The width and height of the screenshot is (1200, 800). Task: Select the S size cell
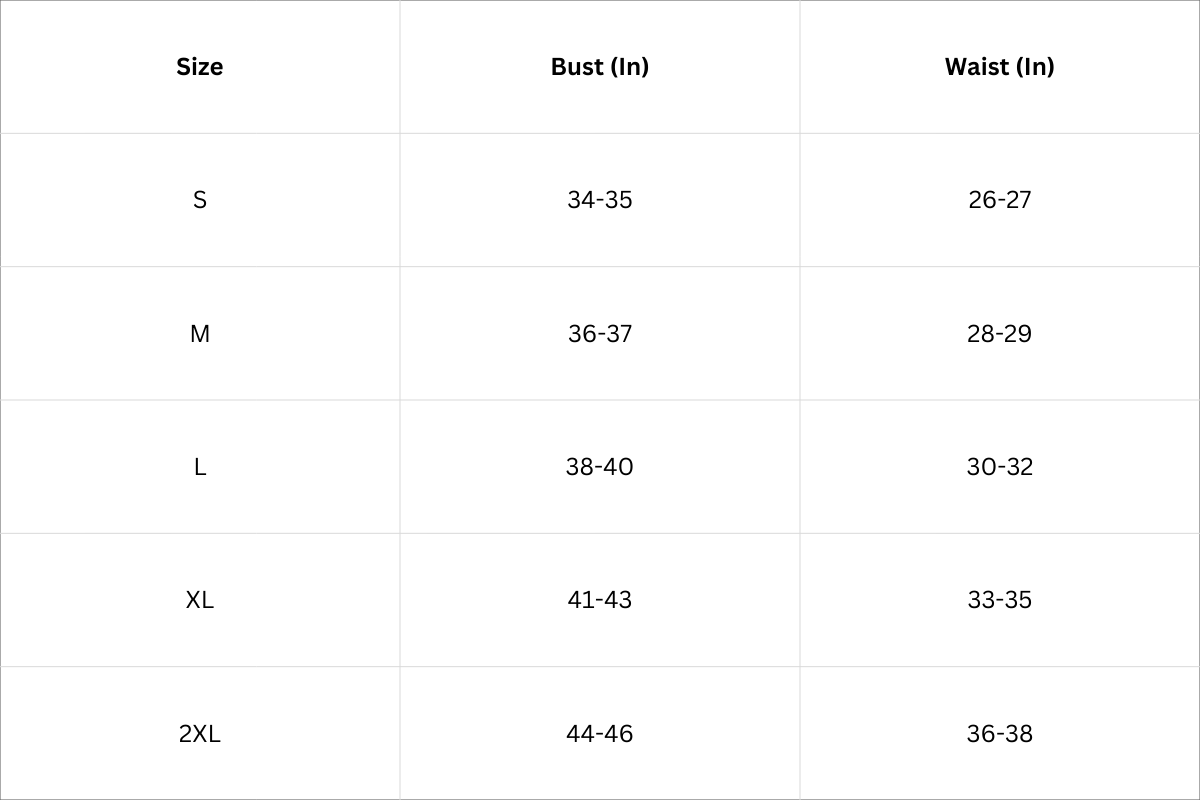[200, 200]
